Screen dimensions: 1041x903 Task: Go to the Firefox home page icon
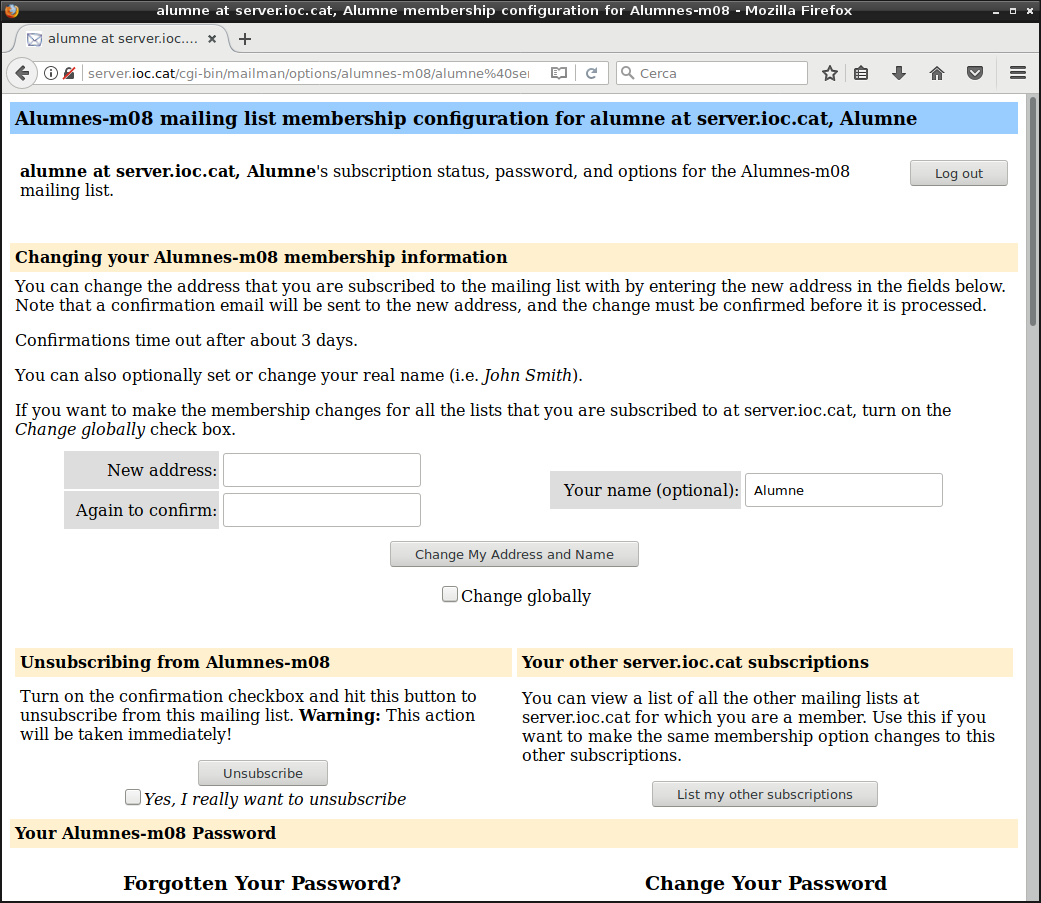tap(937, 73)
